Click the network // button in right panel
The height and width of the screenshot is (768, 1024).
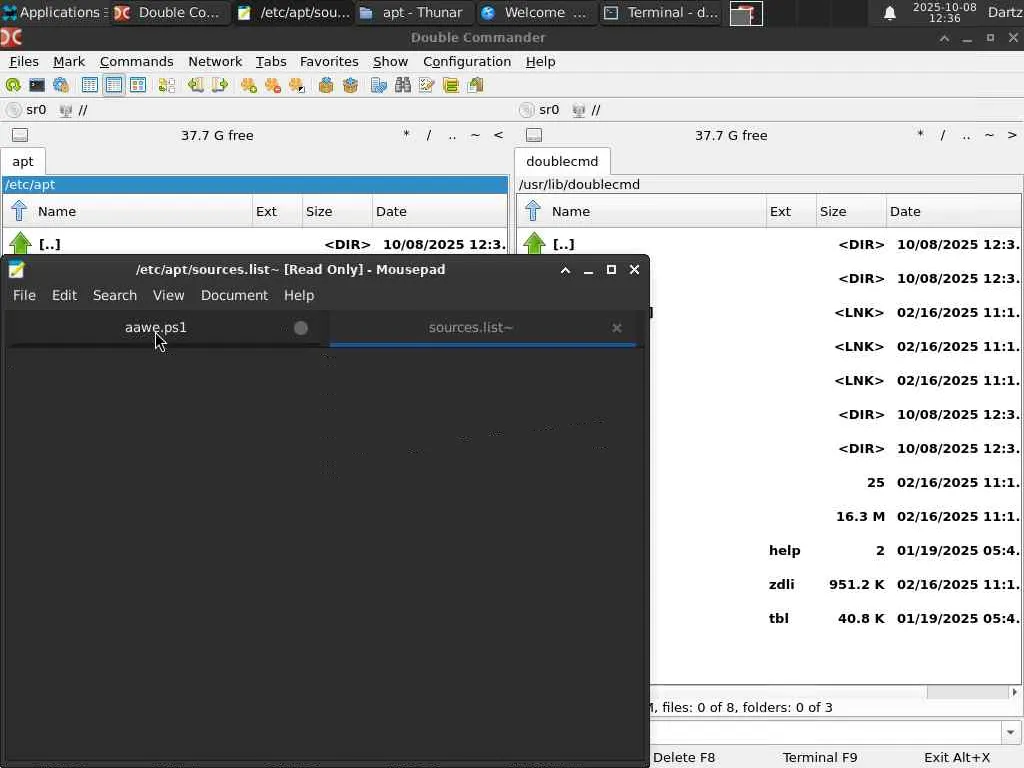point(587,110)
